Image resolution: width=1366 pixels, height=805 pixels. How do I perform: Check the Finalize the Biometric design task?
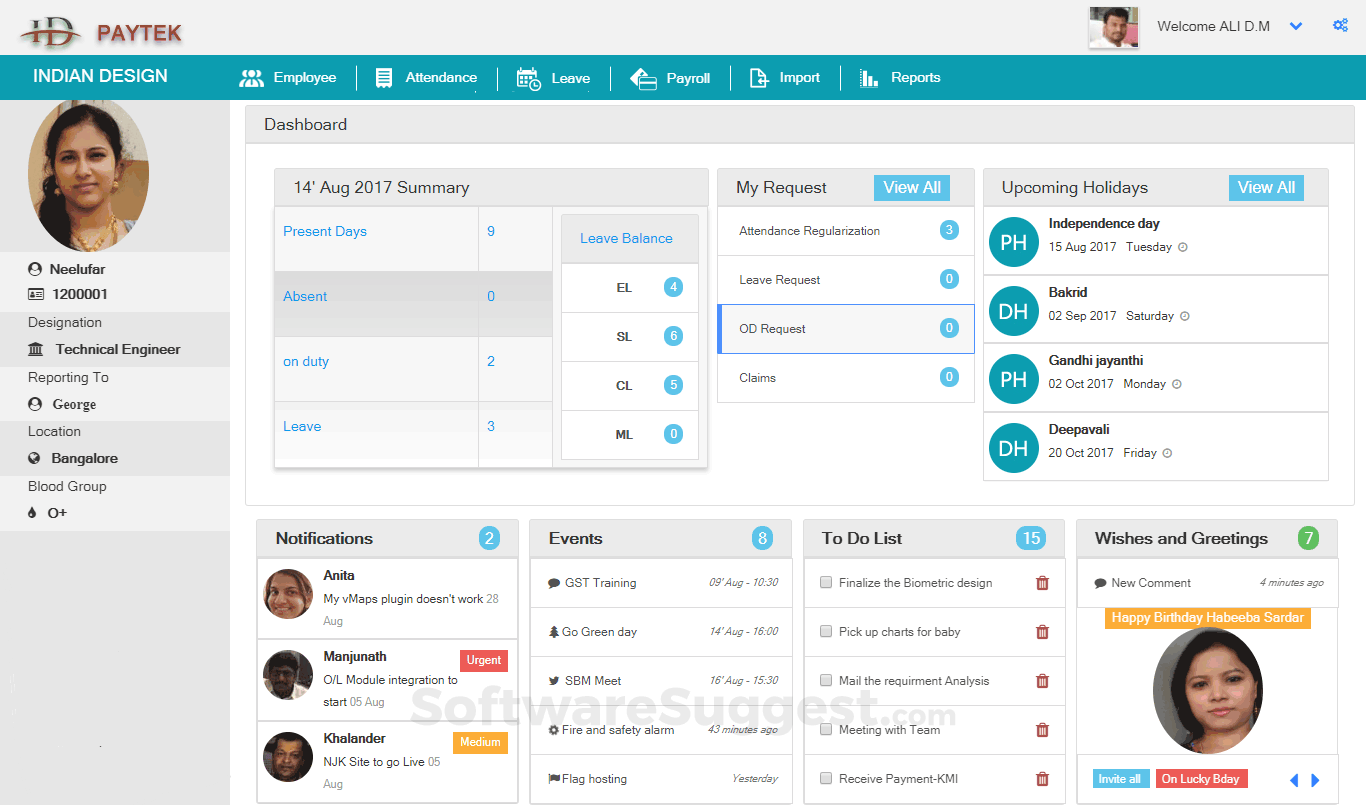(x=825, y=582)
